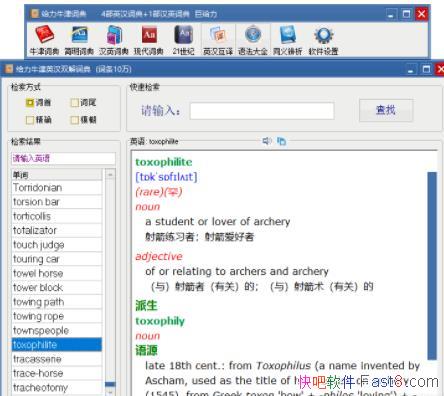Open the 牛津词典 red book dictionary

pos(44,40)
